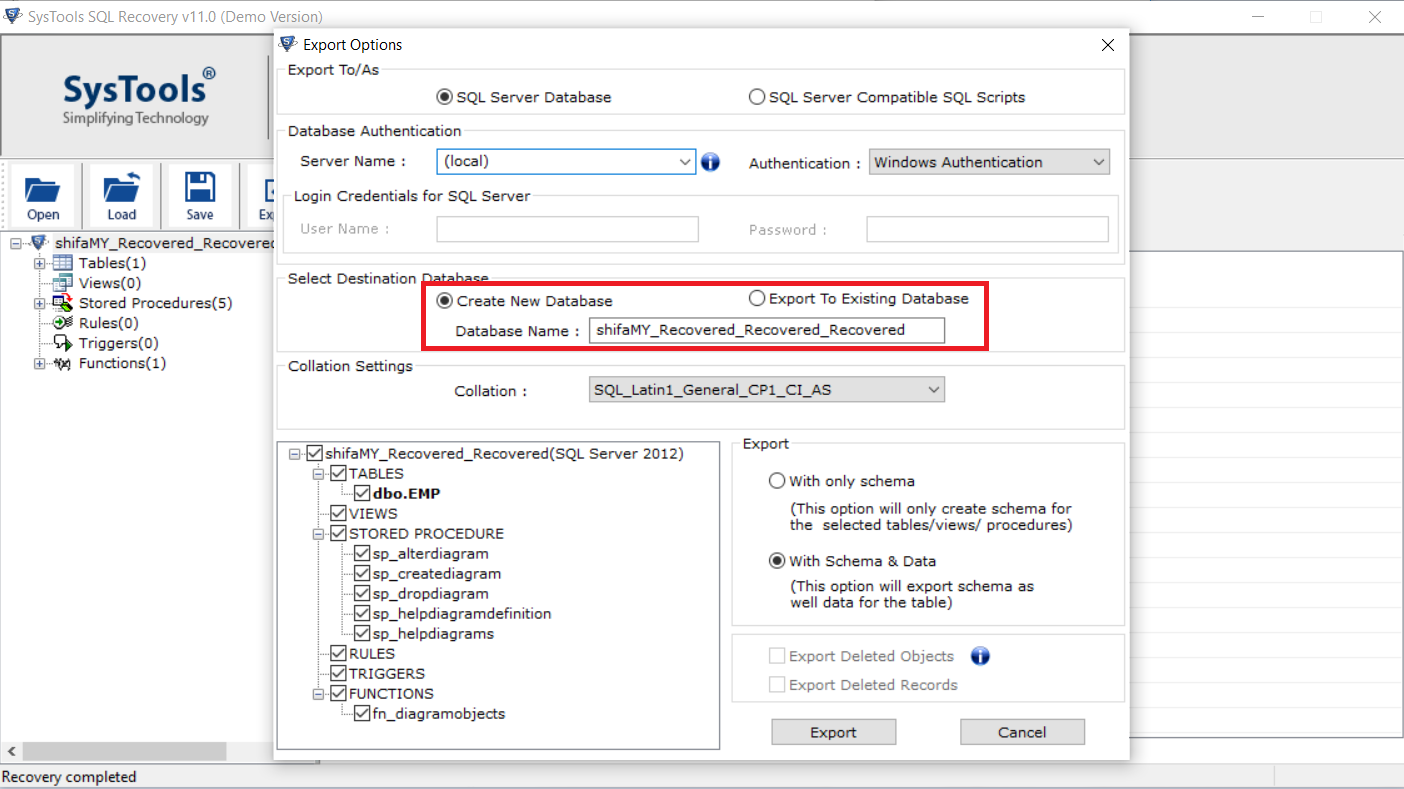The width and height of the screenshot is (1404, 789).
Task: Click the Cancel button
Action: pos(1022,732)
